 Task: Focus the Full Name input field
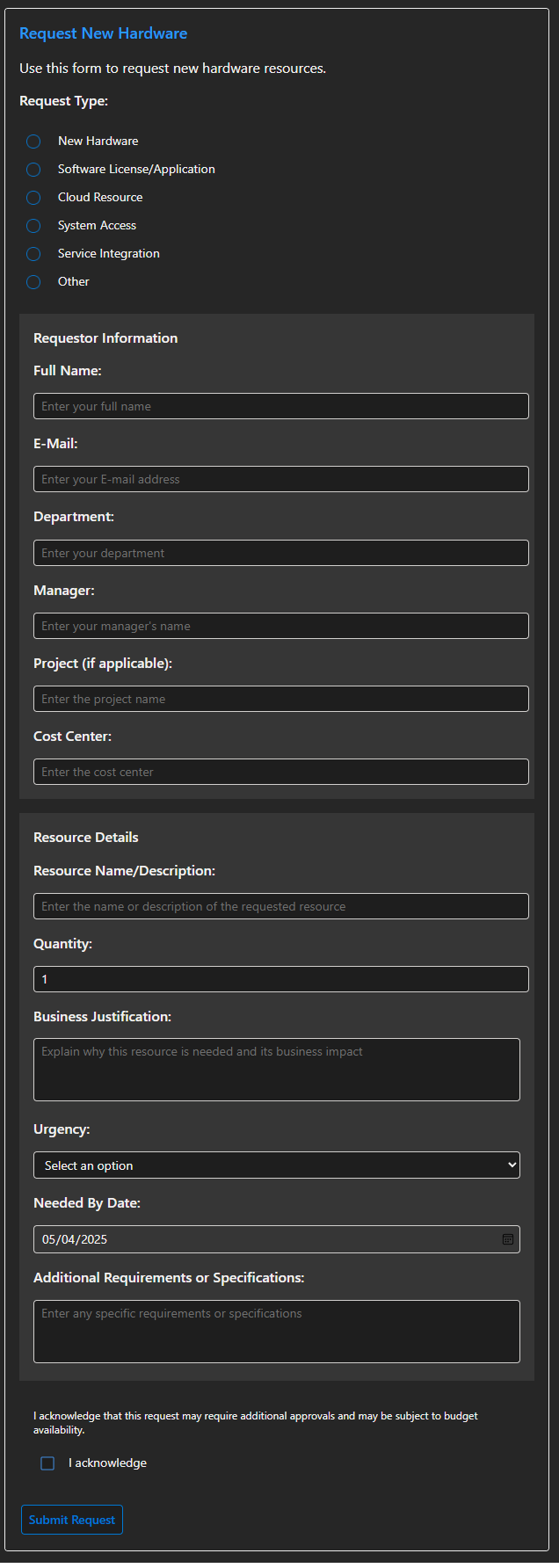click(x=281, y=406)
